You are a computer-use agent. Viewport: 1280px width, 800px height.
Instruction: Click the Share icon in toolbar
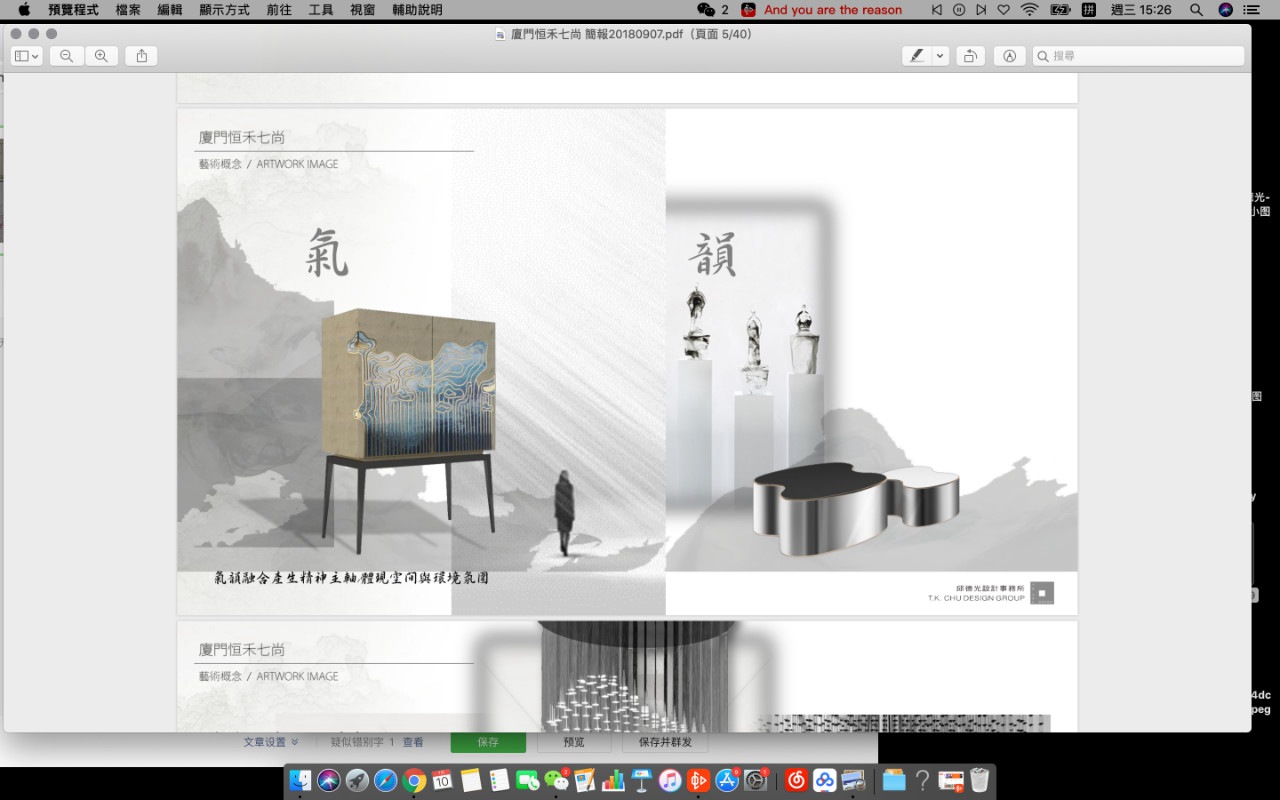[141, 56]
